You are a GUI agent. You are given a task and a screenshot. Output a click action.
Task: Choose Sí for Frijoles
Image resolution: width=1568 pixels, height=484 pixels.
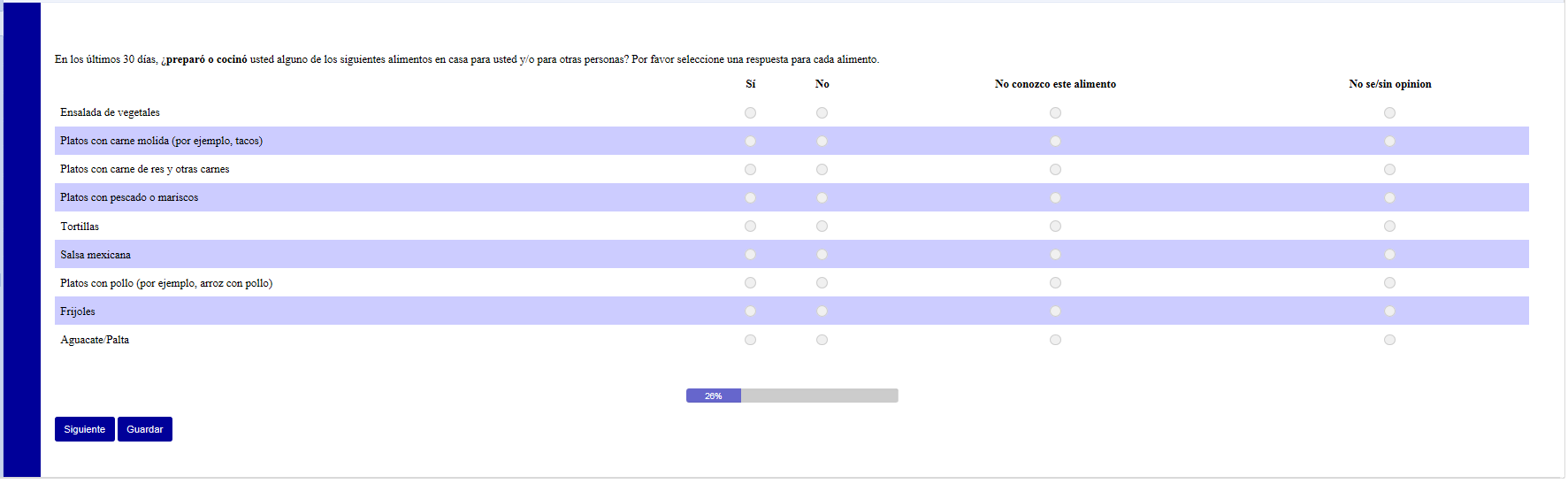(x=750, y=311)
